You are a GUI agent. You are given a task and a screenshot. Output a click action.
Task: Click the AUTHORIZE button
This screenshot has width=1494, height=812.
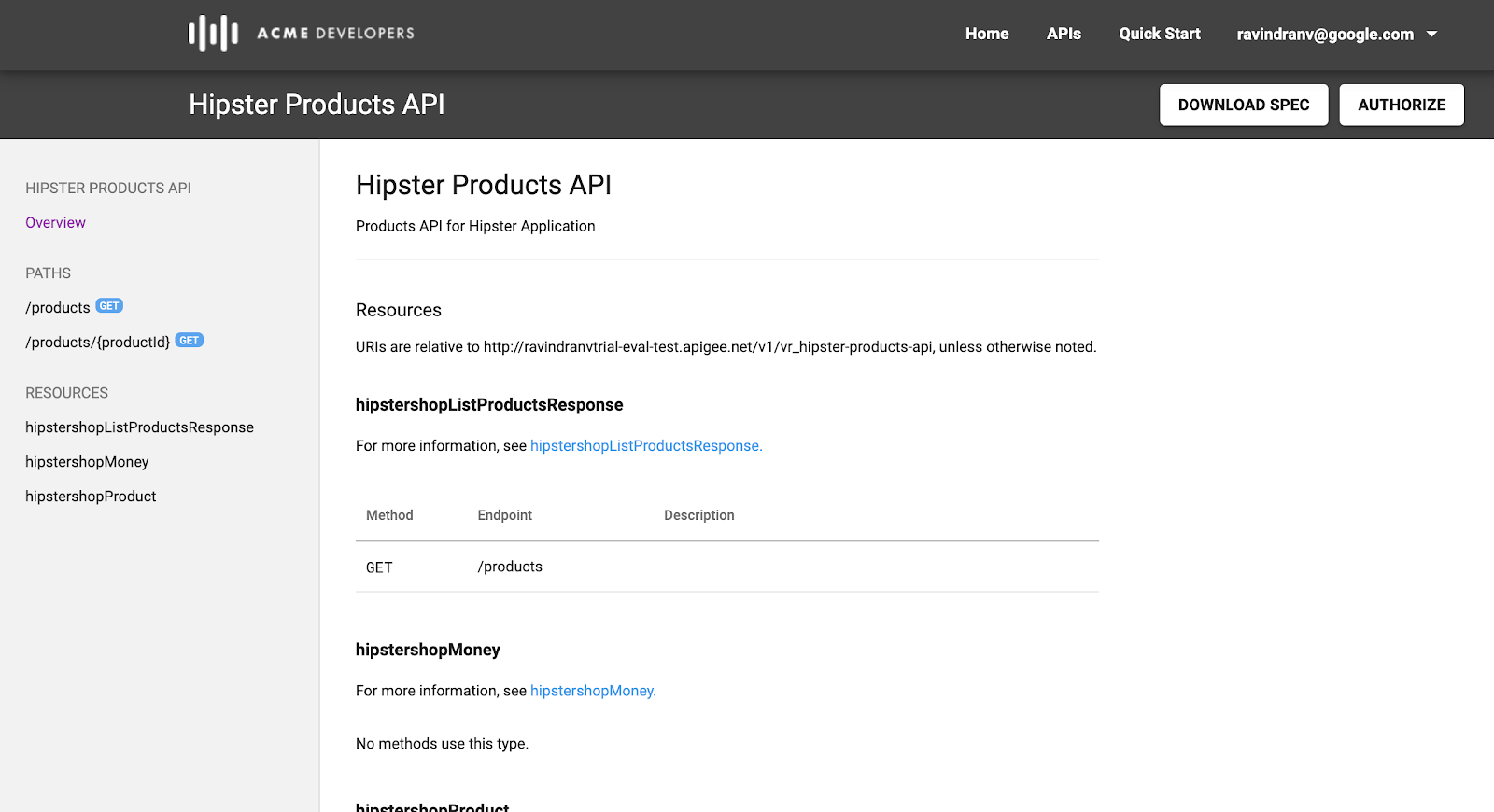pos(1402,105)
